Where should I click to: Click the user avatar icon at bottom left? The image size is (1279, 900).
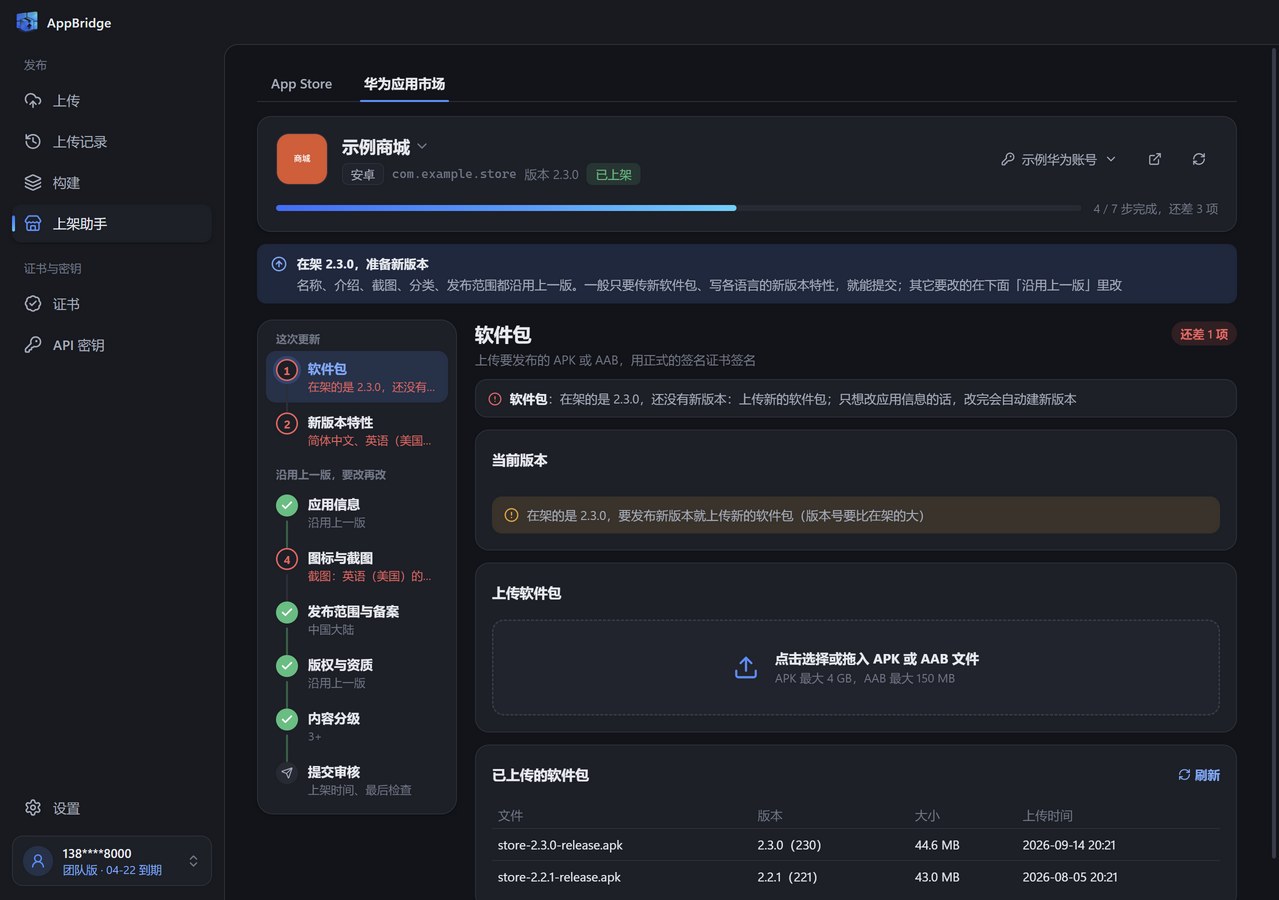(38, 861)
